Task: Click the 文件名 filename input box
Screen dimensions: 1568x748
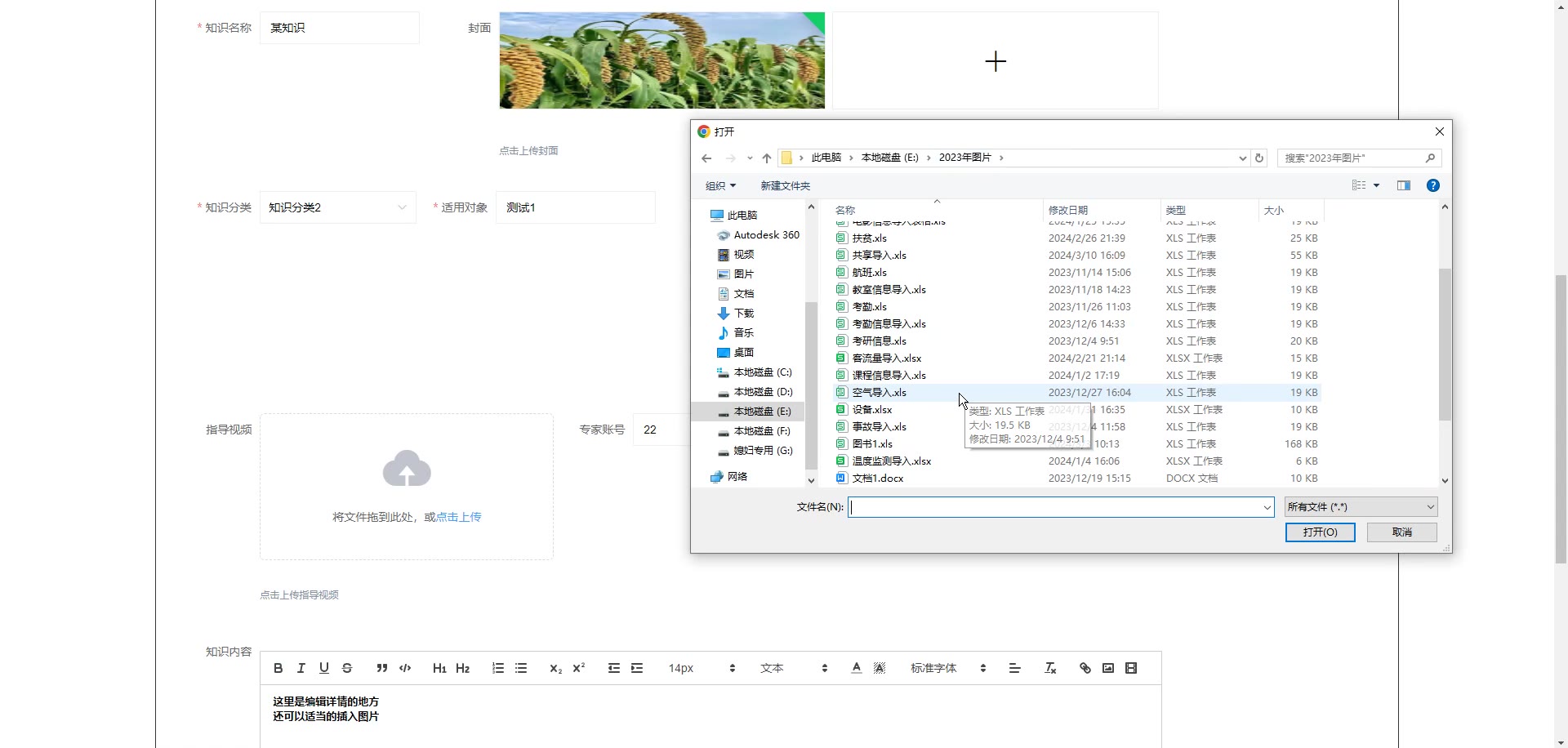Action: pos(1061,507)
